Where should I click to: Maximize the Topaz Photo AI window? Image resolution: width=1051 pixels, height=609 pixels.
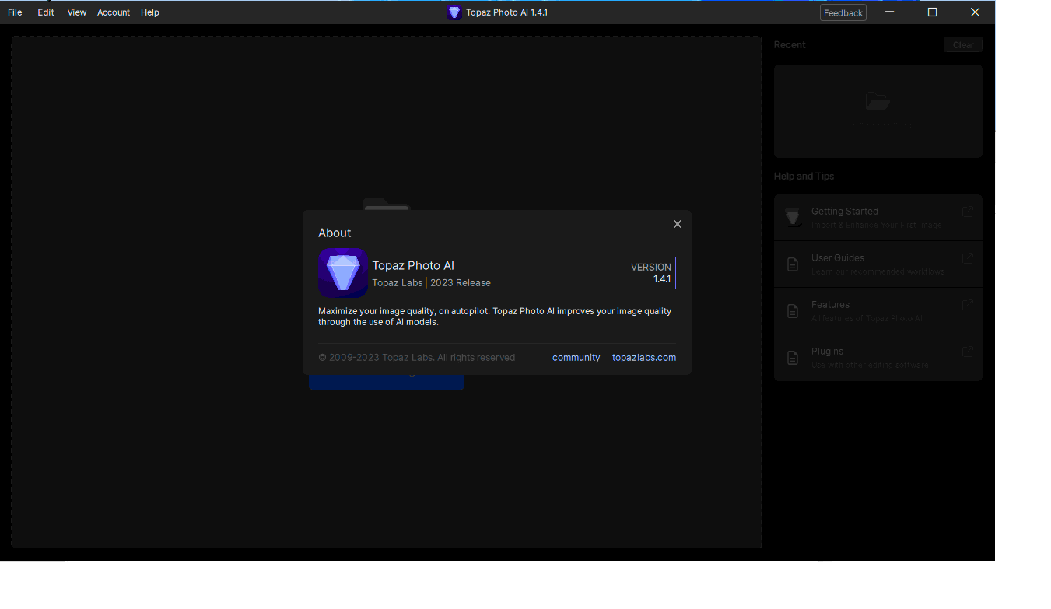click(x=932, y=12)
